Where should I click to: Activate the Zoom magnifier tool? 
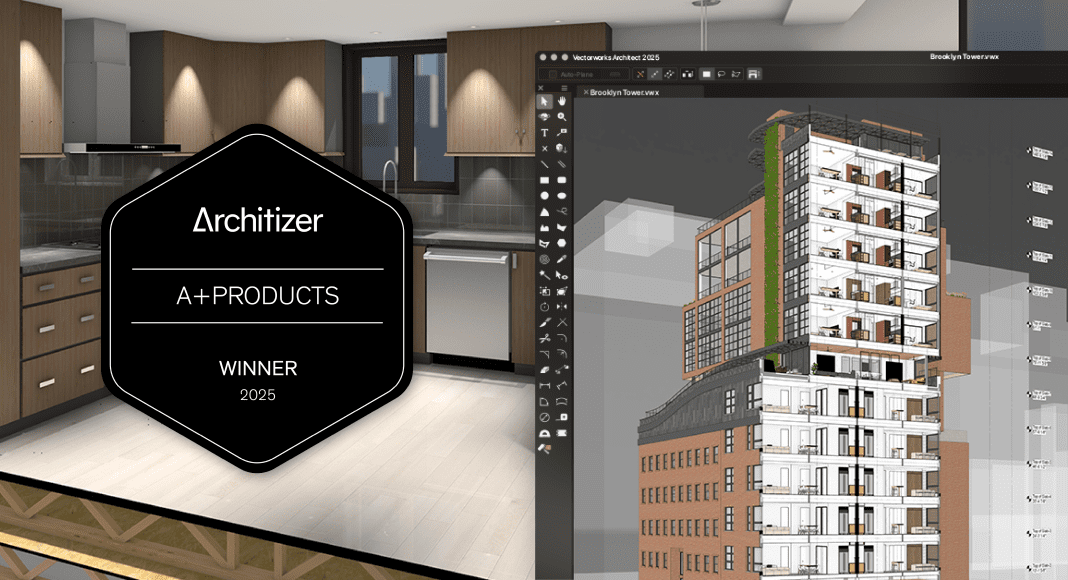[562, 117]
